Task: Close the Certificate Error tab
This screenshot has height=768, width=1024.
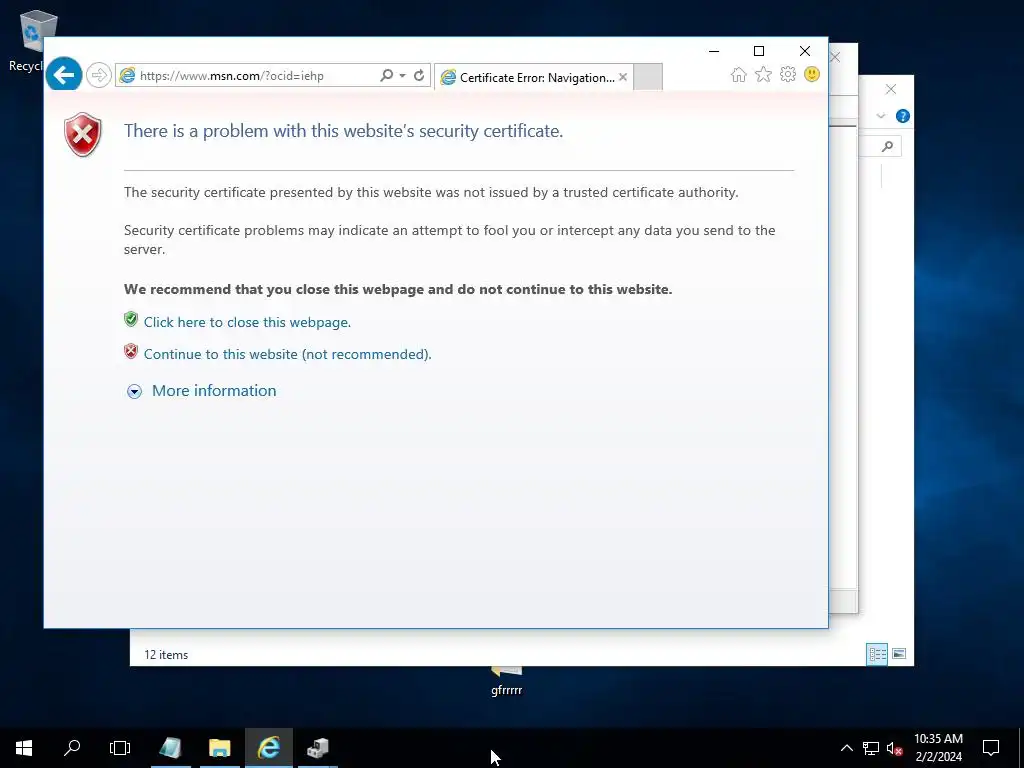Action: (623, 77)
